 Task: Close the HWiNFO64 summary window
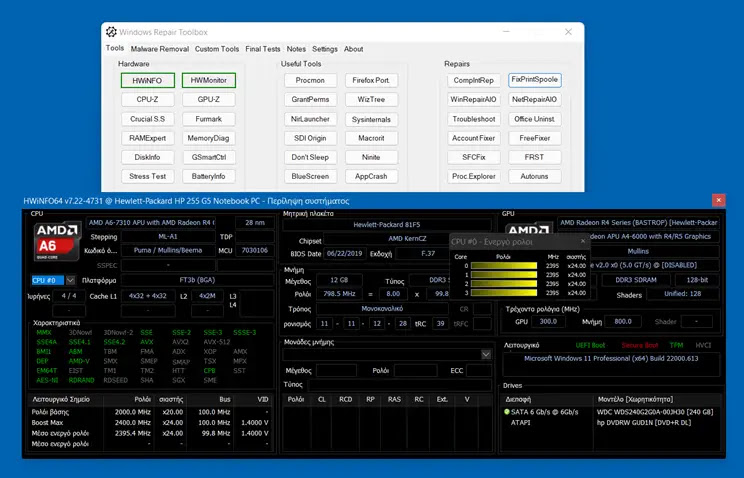pos(718,200)
